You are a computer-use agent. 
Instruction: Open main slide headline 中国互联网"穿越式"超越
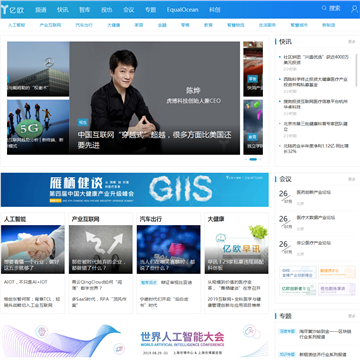coord(154,140)
